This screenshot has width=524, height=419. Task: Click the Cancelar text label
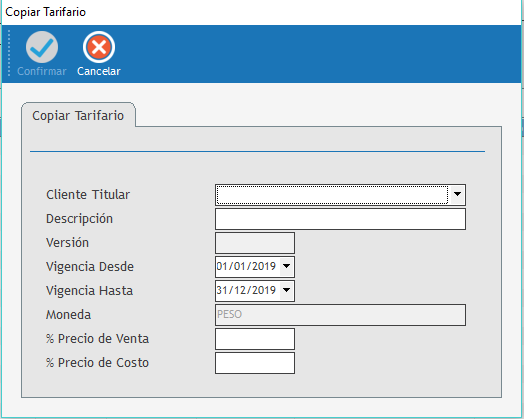[99, 71]
